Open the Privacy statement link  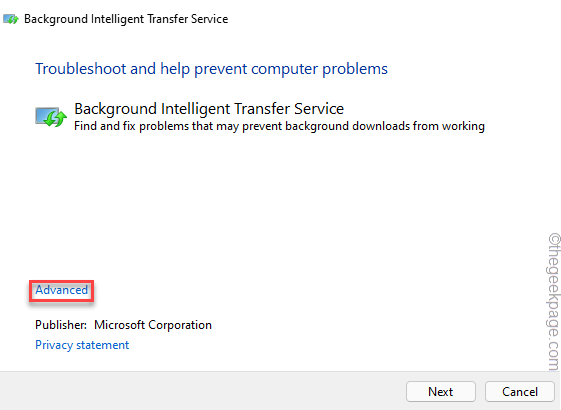point(82,345)
